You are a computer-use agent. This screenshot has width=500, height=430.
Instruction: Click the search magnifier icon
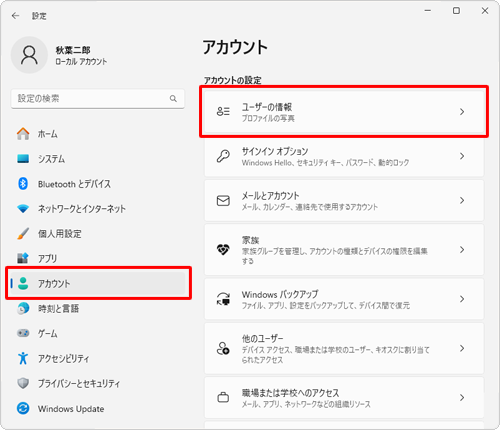click(173, 98)
